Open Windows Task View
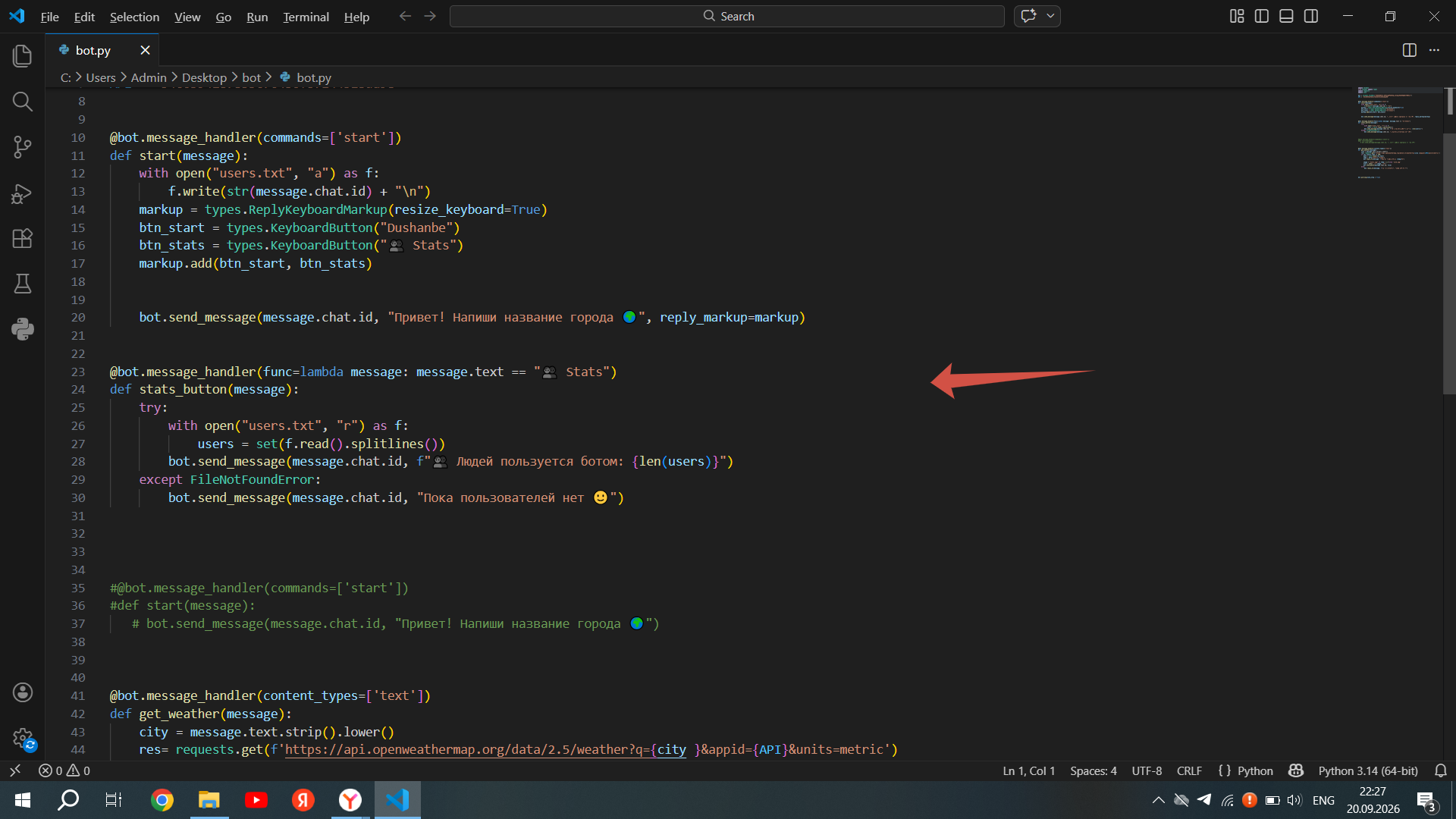 tap(114, 800)
